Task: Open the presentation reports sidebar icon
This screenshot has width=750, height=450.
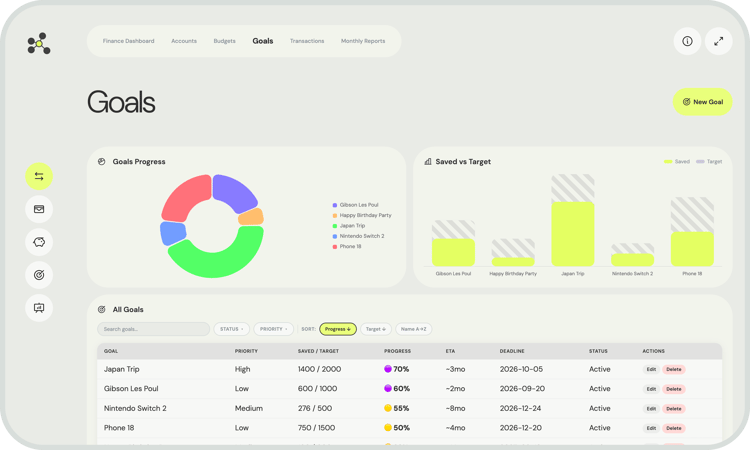Action: (x=39, y=308)
